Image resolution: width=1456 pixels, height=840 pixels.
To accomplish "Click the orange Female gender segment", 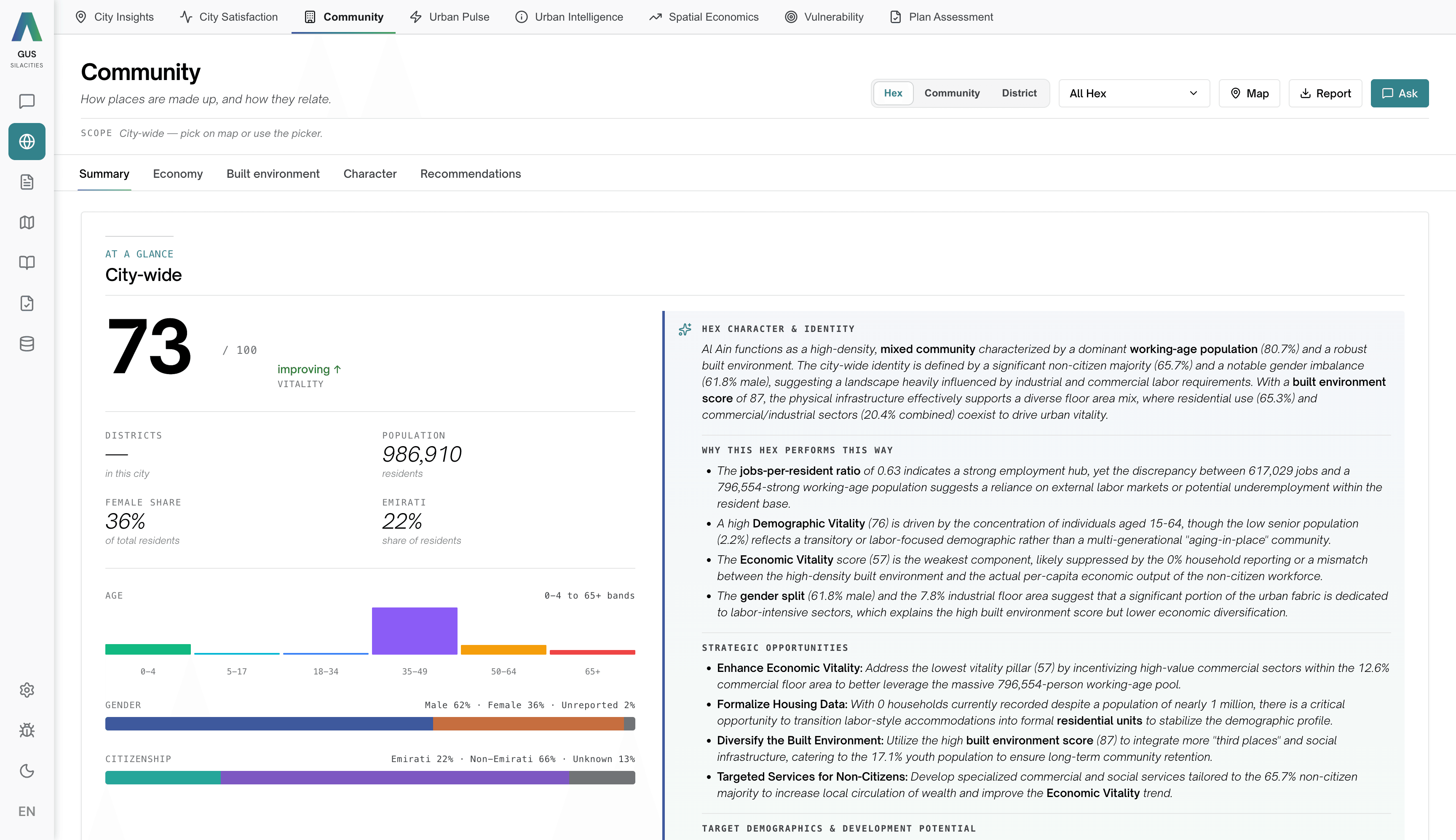I will point(528,723).
